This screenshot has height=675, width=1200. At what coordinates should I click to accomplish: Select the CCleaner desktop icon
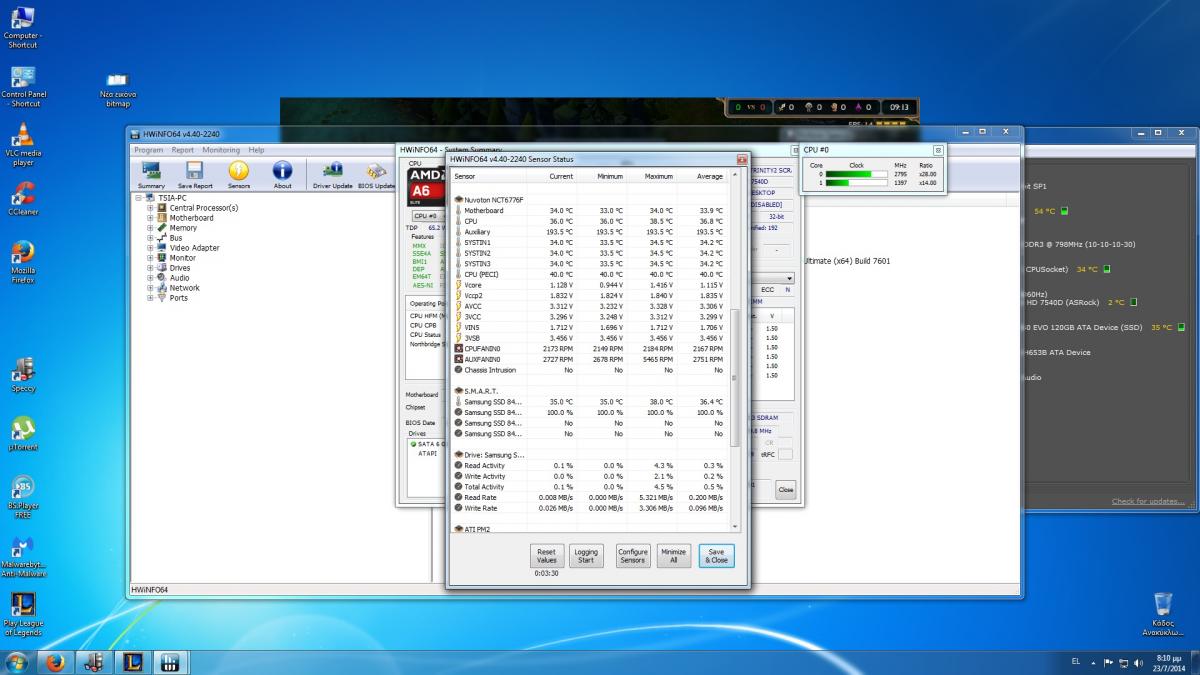pos(23,199)
